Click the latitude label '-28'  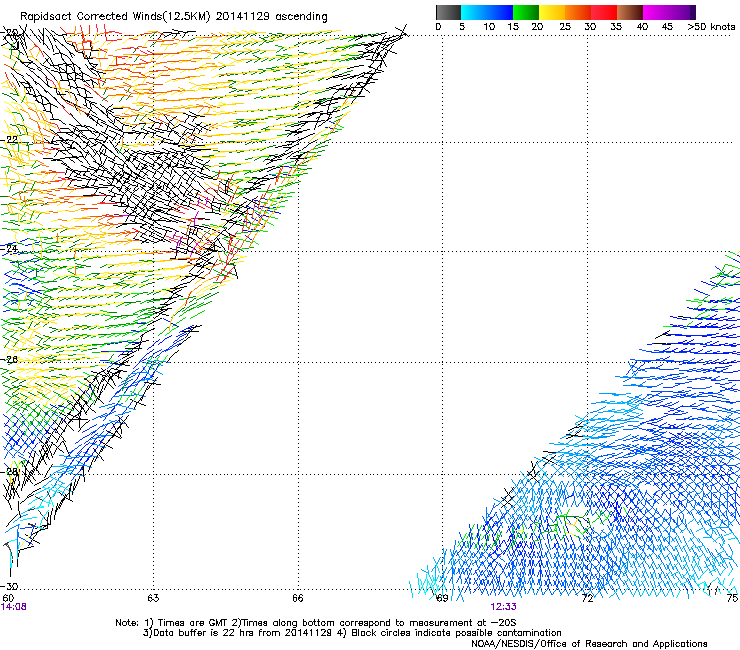pyautogui.click(x=10, y=472)
